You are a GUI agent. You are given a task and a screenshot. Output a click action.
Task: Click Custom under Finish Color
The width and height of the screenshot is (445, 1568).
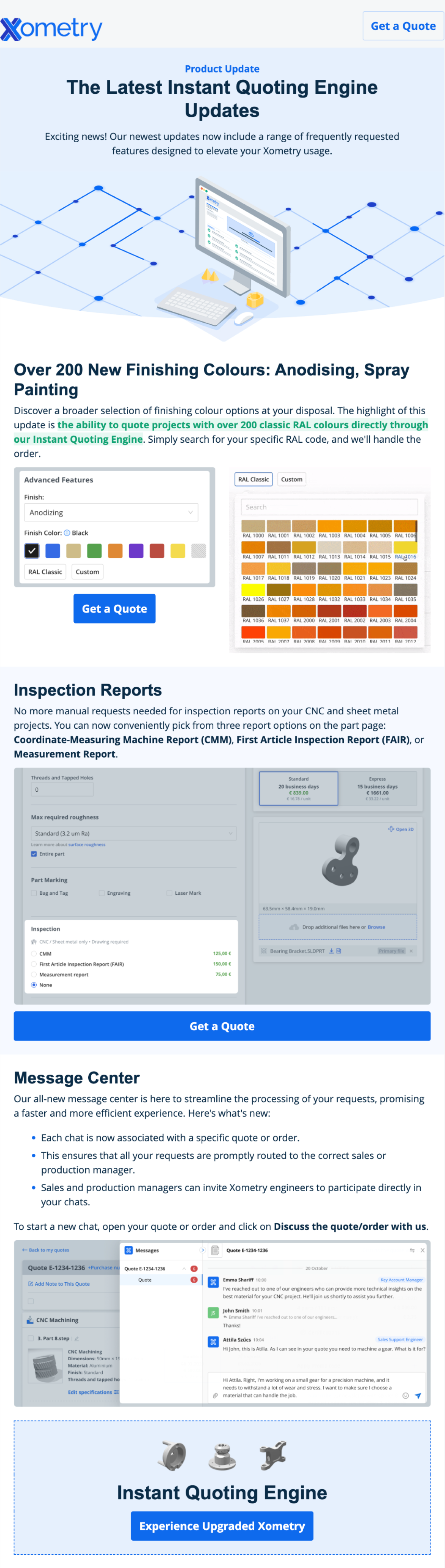[x=87, y=572]
